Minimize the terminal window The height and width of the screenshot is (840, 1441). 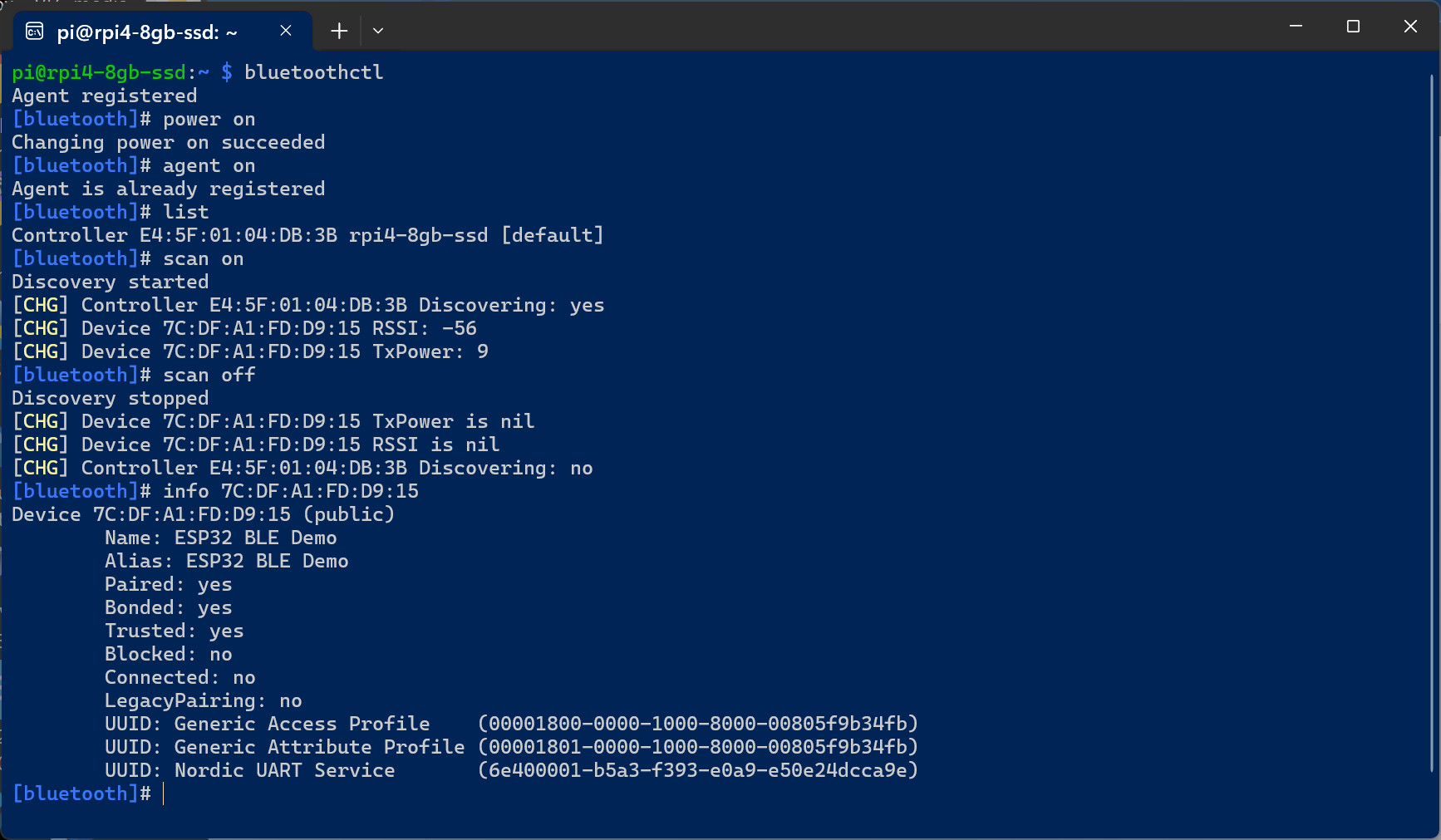(x=1296, y=27)
